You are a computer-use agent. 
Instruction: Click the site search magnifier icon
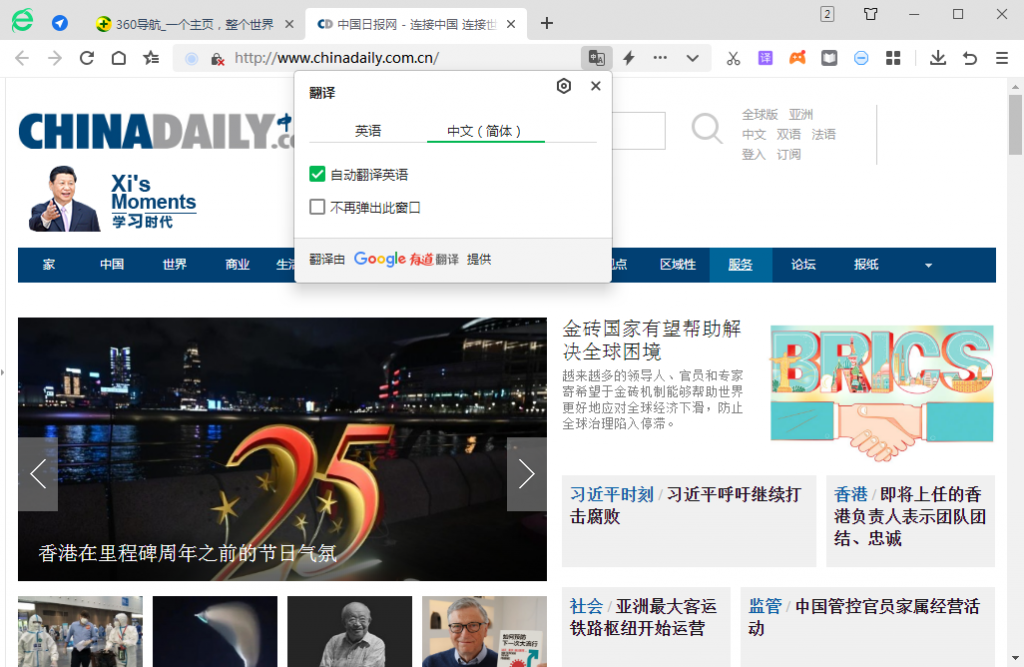707,128
